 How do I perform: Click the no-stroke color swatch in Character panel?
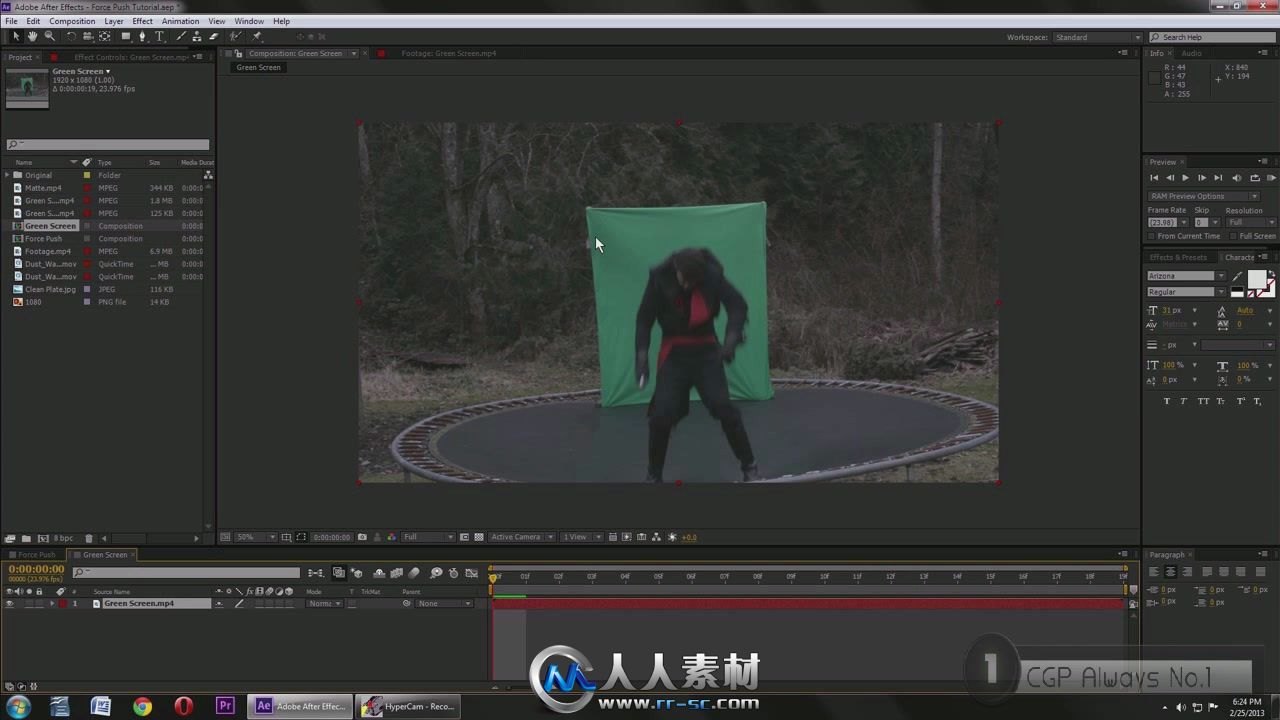point(1251,294)
